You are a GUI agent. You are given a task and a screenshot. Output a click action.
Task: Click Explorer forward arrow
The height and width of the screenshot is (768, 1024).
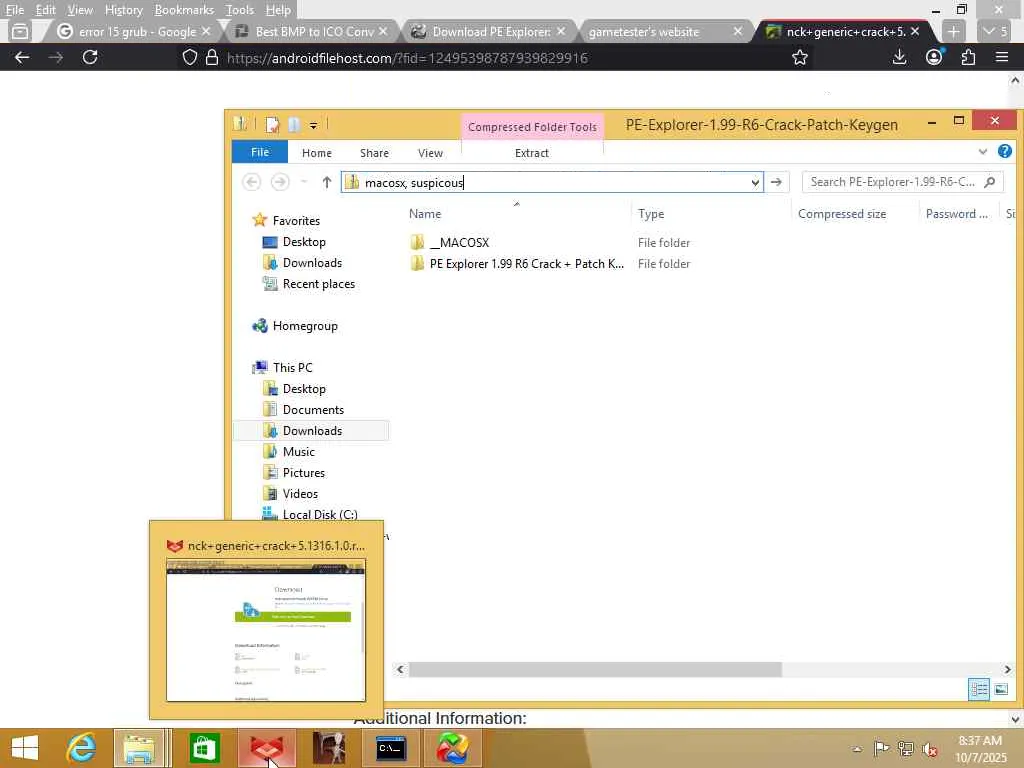(280, 182)
